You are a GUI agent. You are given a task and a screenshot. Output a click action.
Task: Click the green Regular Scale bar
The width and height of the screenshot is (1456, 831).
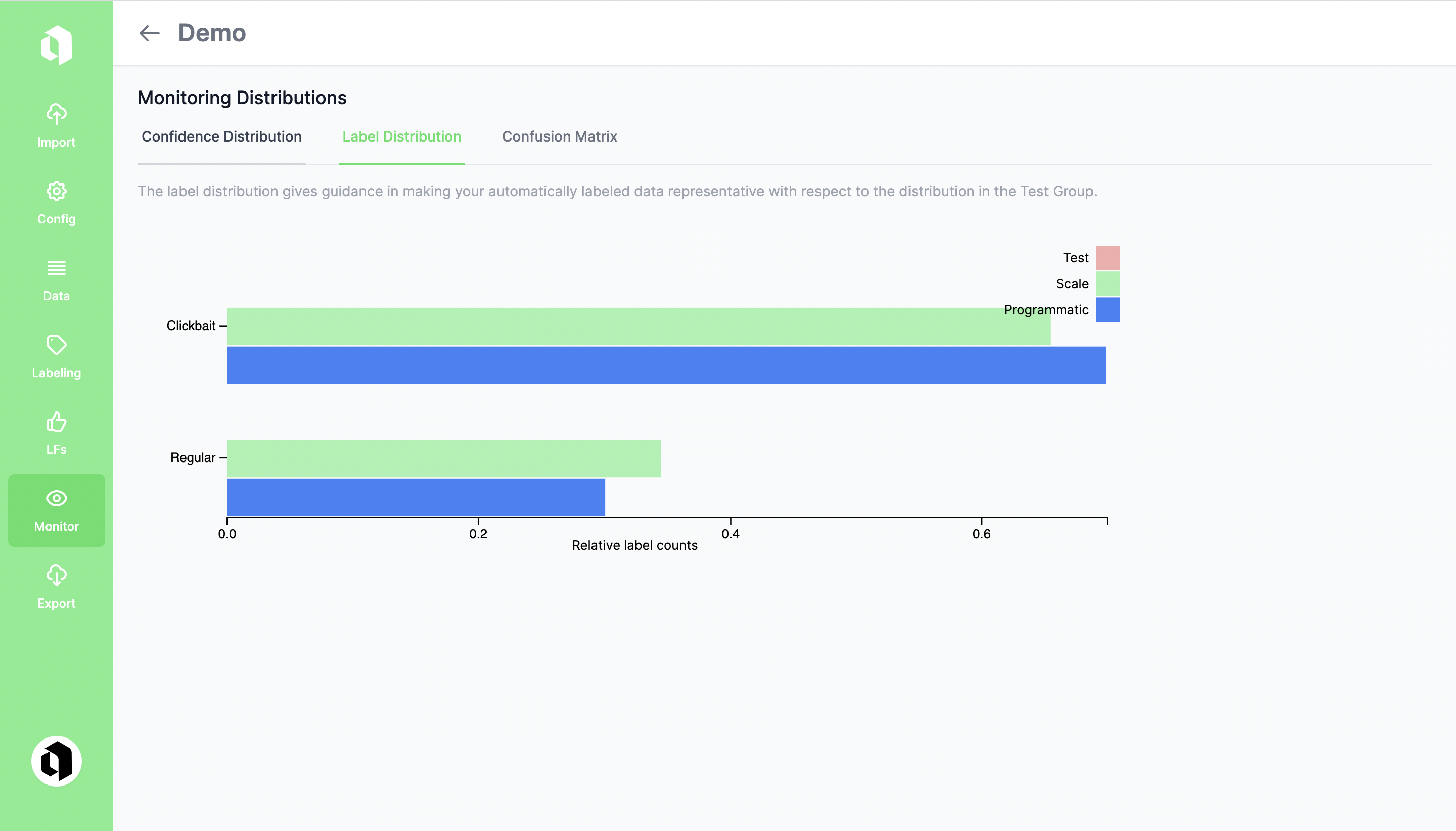point(443,458)
